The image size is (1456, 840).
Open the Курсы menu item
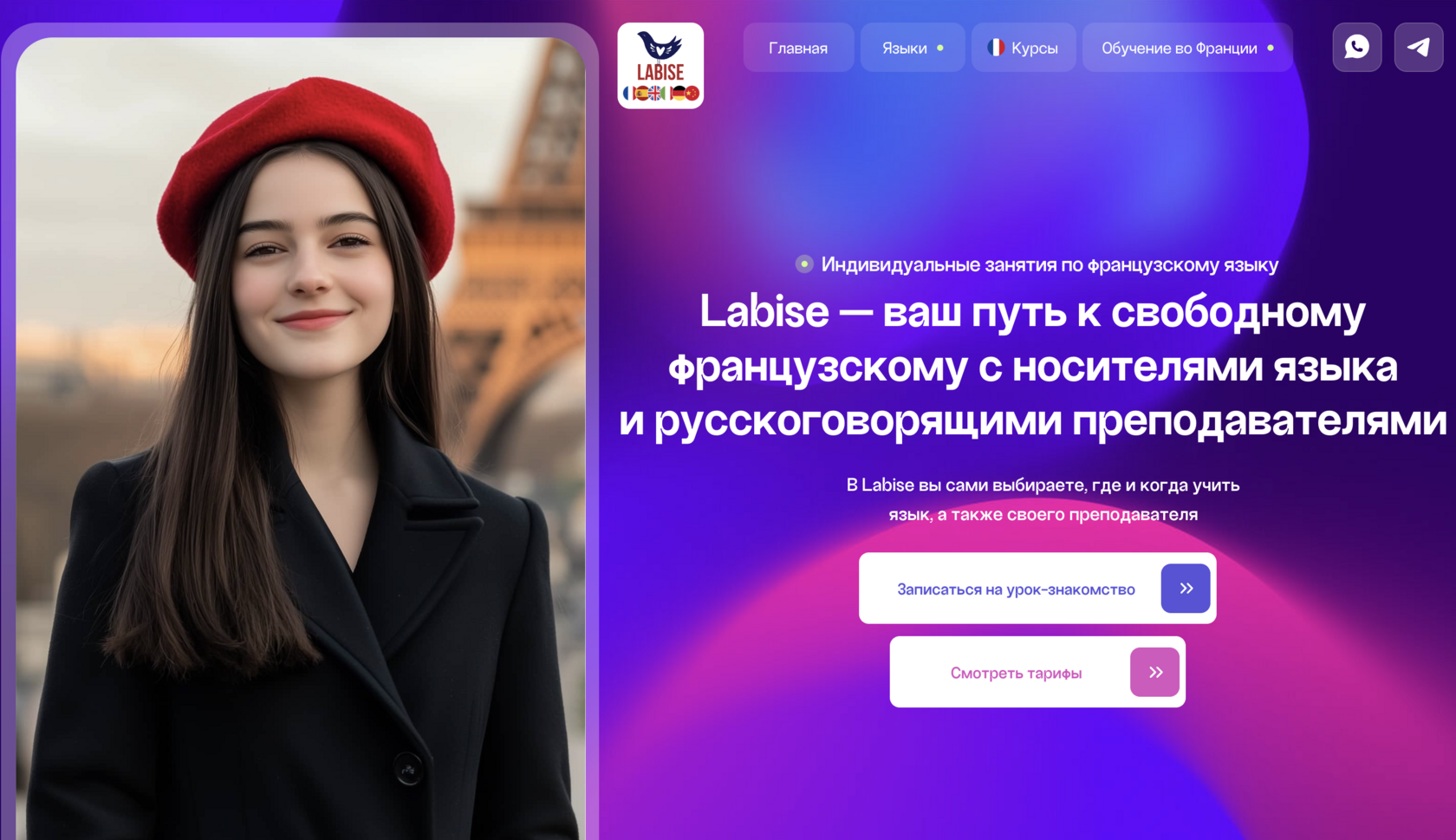pos(1024,48)
